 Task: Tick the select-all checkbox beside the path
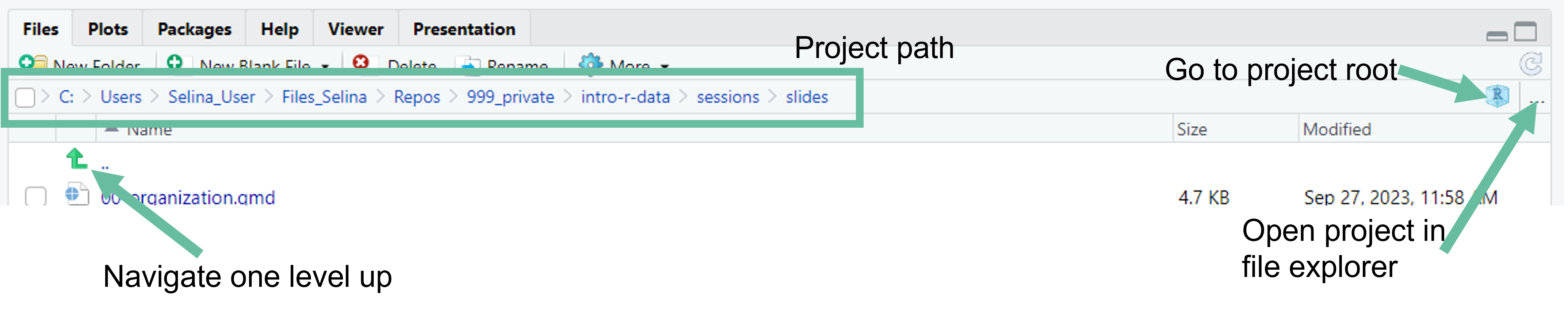pos(25,97)
